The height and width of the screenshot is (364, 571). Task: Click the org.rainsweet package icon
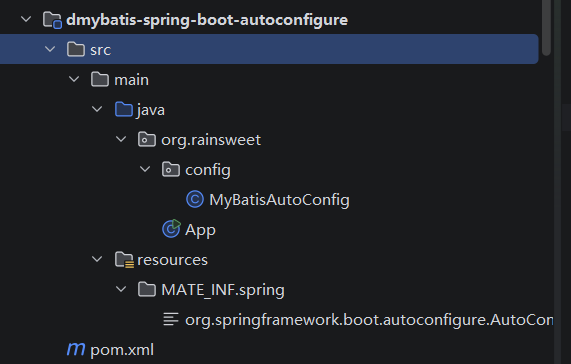coord(147,139)
